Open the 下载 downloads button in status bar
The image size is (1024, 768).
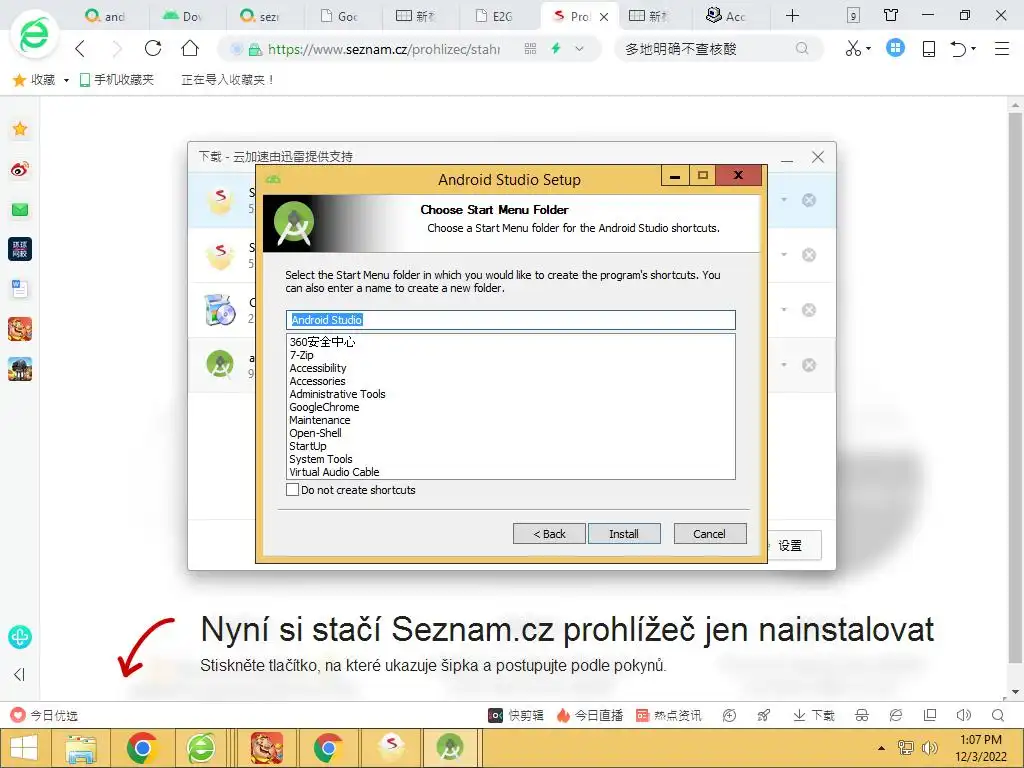point(814,715)
